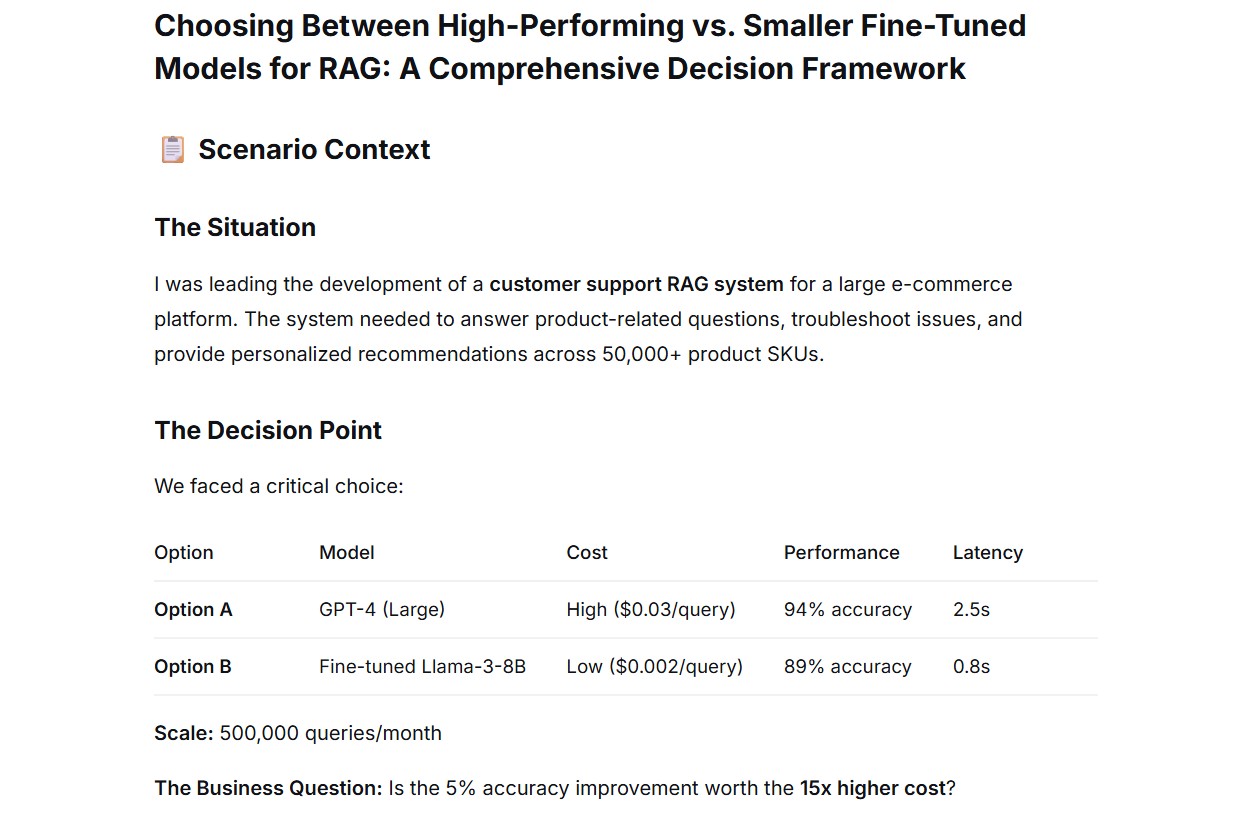Click the 2.5s latency value

[971, 610]
